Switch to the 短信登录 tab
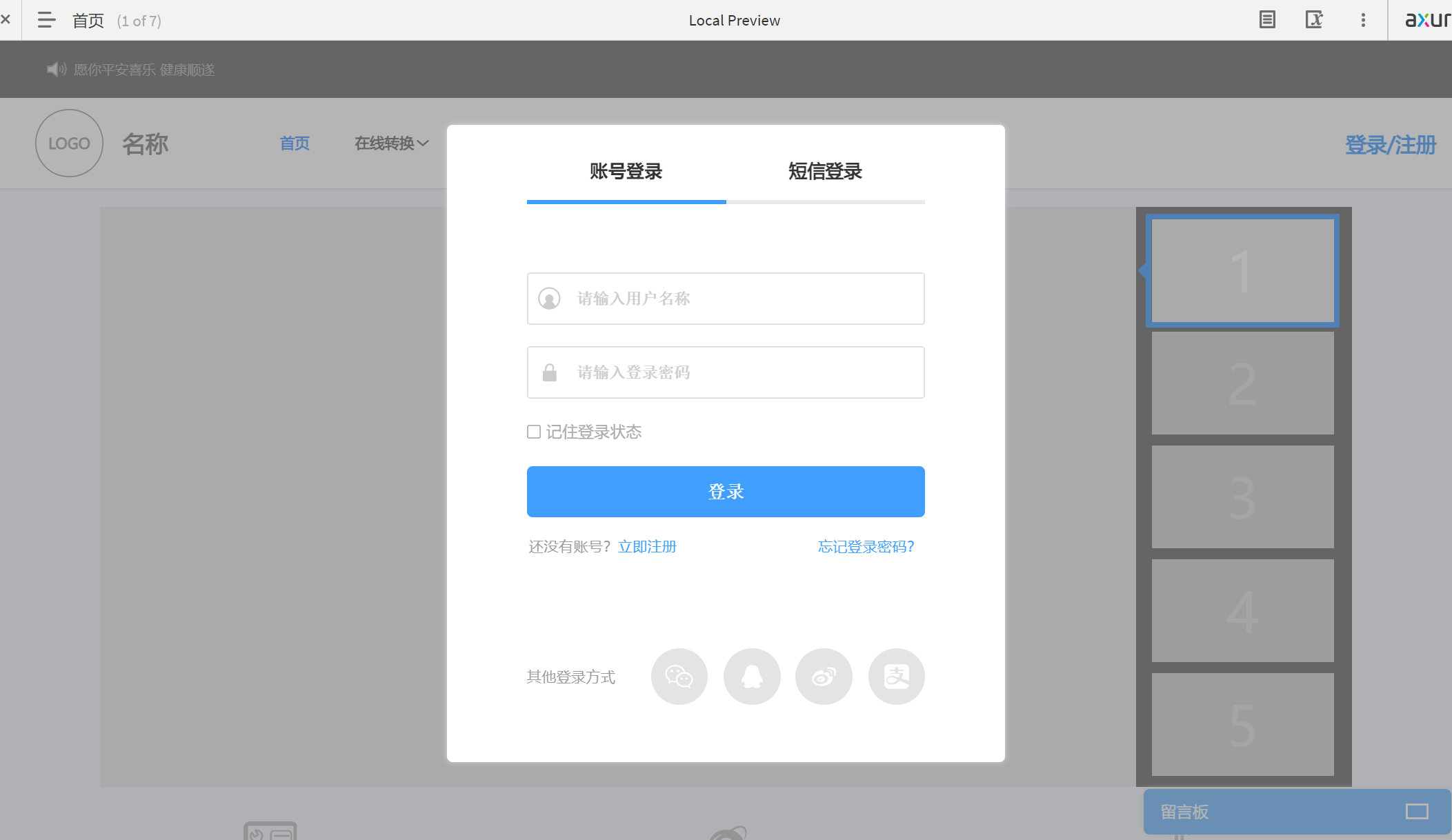The width and height of the screenshot is (1452, 840). click(825, 172)
